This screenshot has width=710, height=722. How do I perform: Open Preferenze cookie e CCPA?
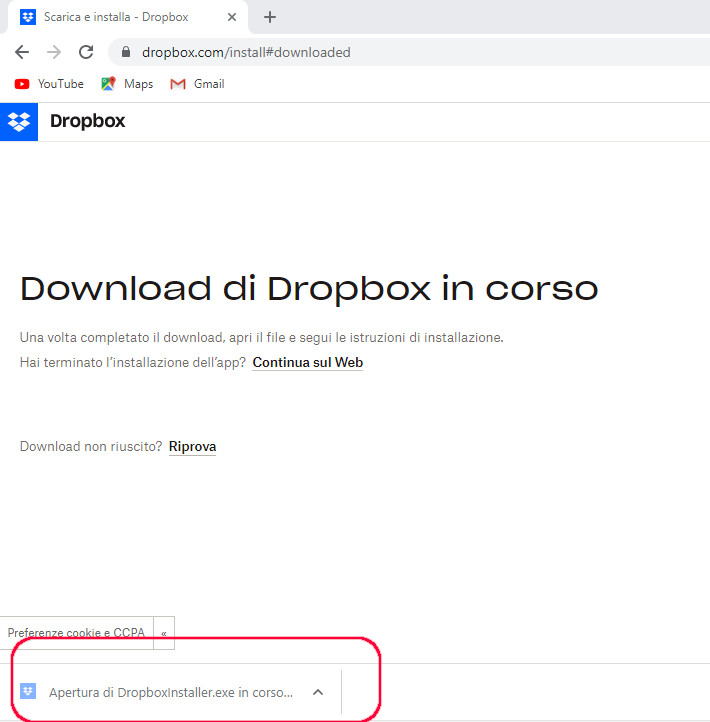tap(76, 633)
